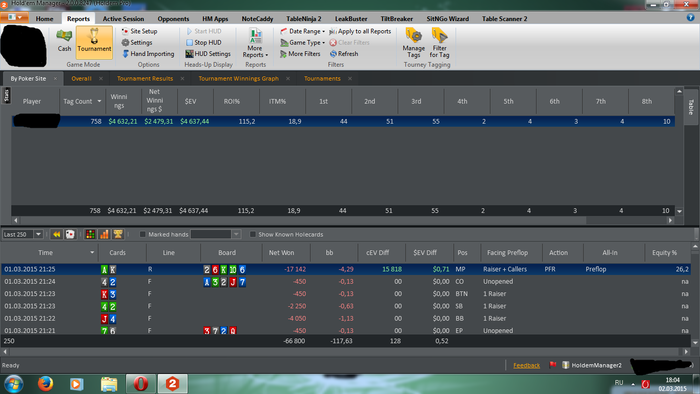Click Stop HUD
Image resolution: width=700 pixels, height=394 pixels.
[204, 42]
